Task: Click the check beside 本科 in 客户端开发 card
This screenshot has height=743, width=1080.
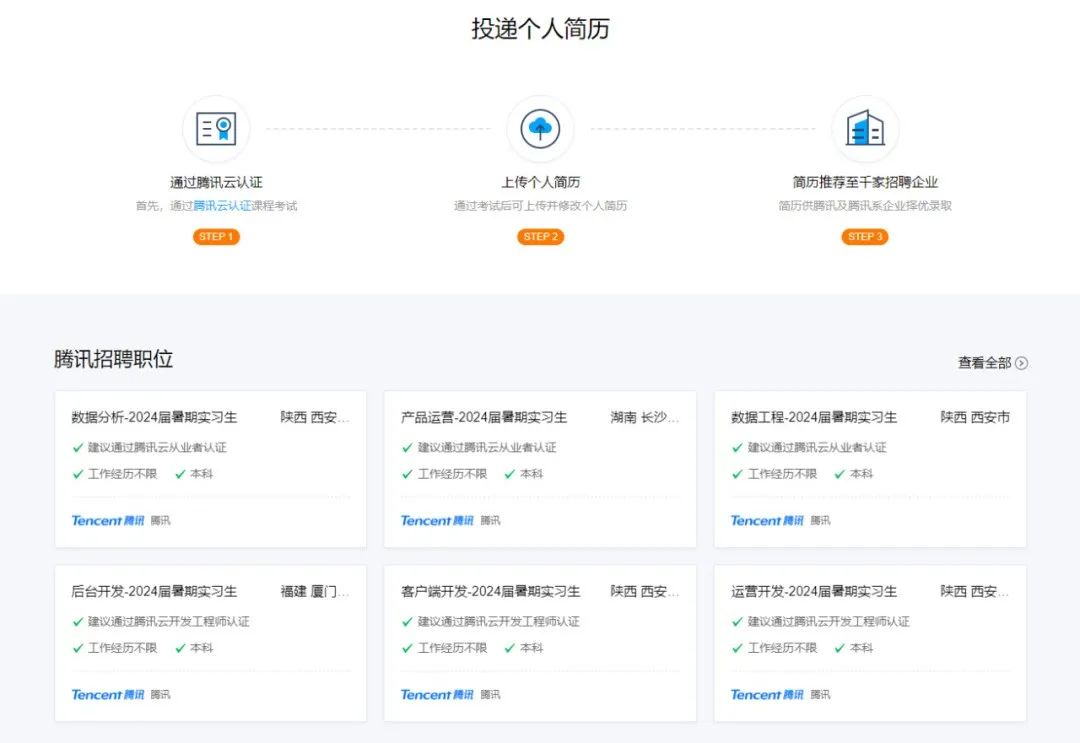Action: point(510,649)
